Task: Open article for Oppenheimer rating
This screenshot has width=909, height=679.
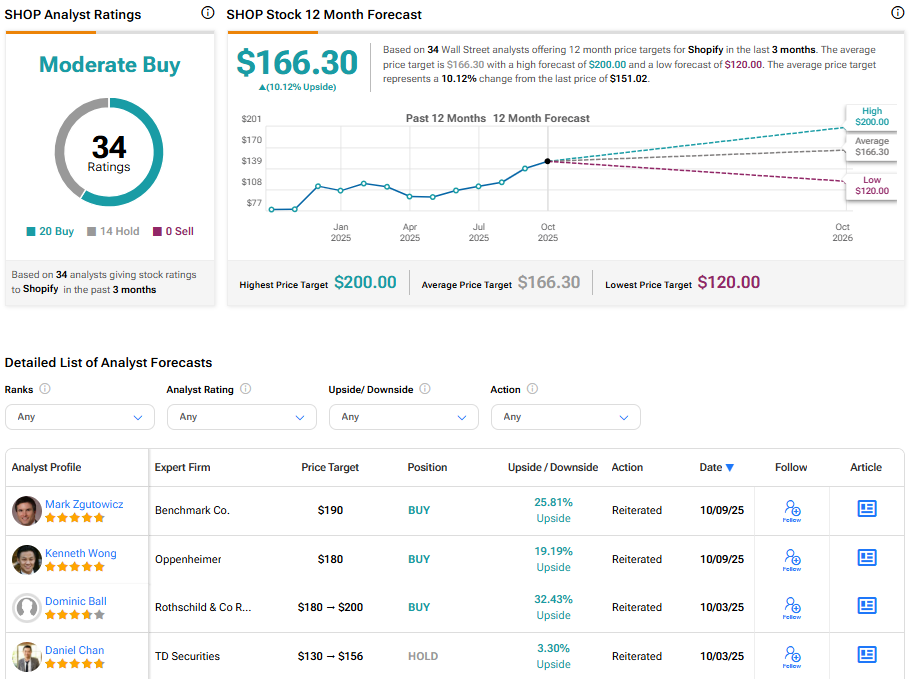Action: (867, 558)
